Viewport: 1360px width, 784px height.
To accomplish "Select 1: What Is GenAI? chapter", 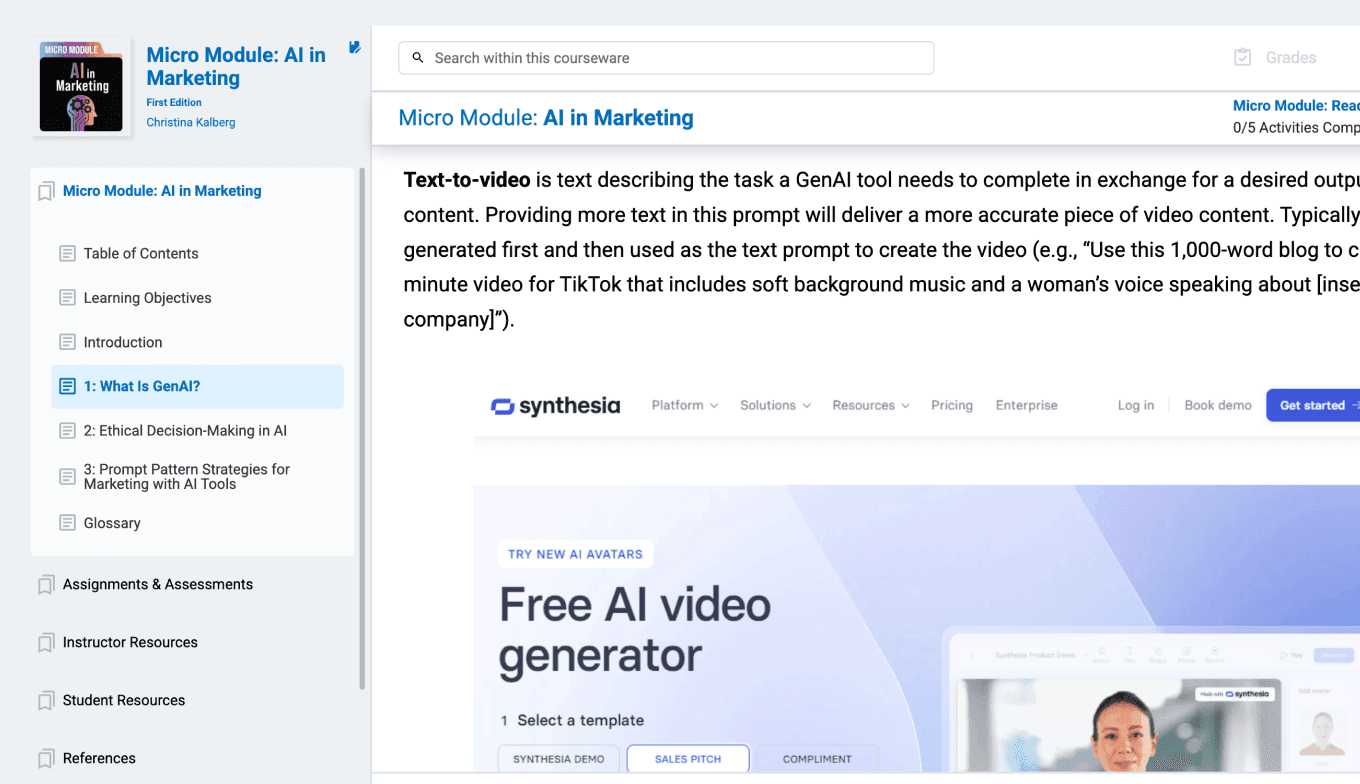I will (197, 386).
